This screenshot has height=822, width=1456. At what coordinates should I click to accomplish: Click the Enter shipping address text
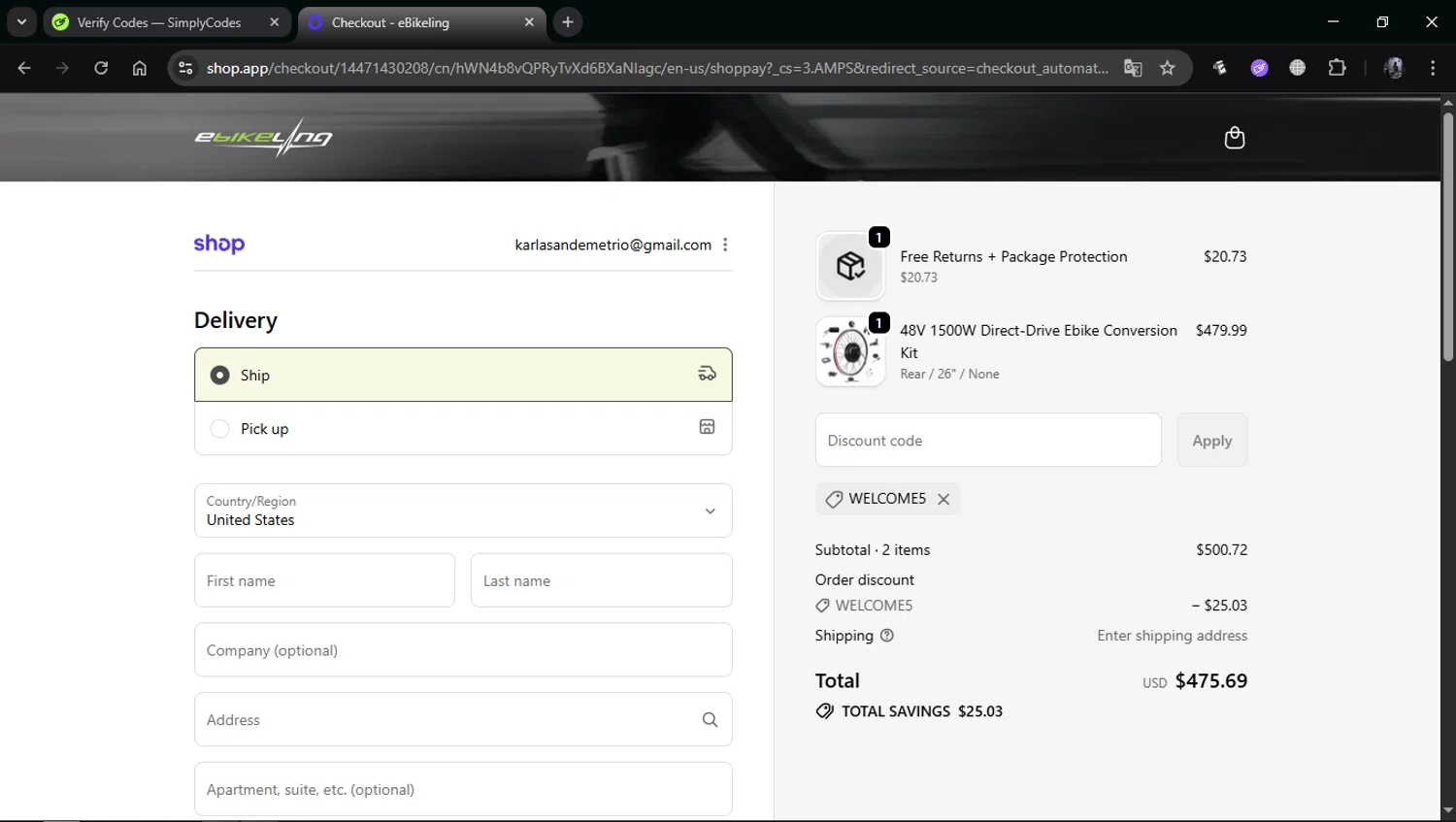(x=1173, y=636)
